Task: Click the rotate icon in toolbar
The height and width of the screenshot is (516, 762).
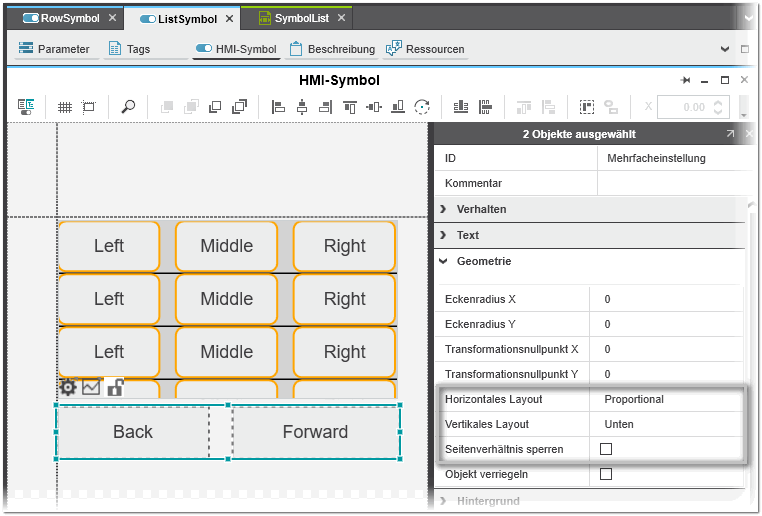Action: coord(422,107)
